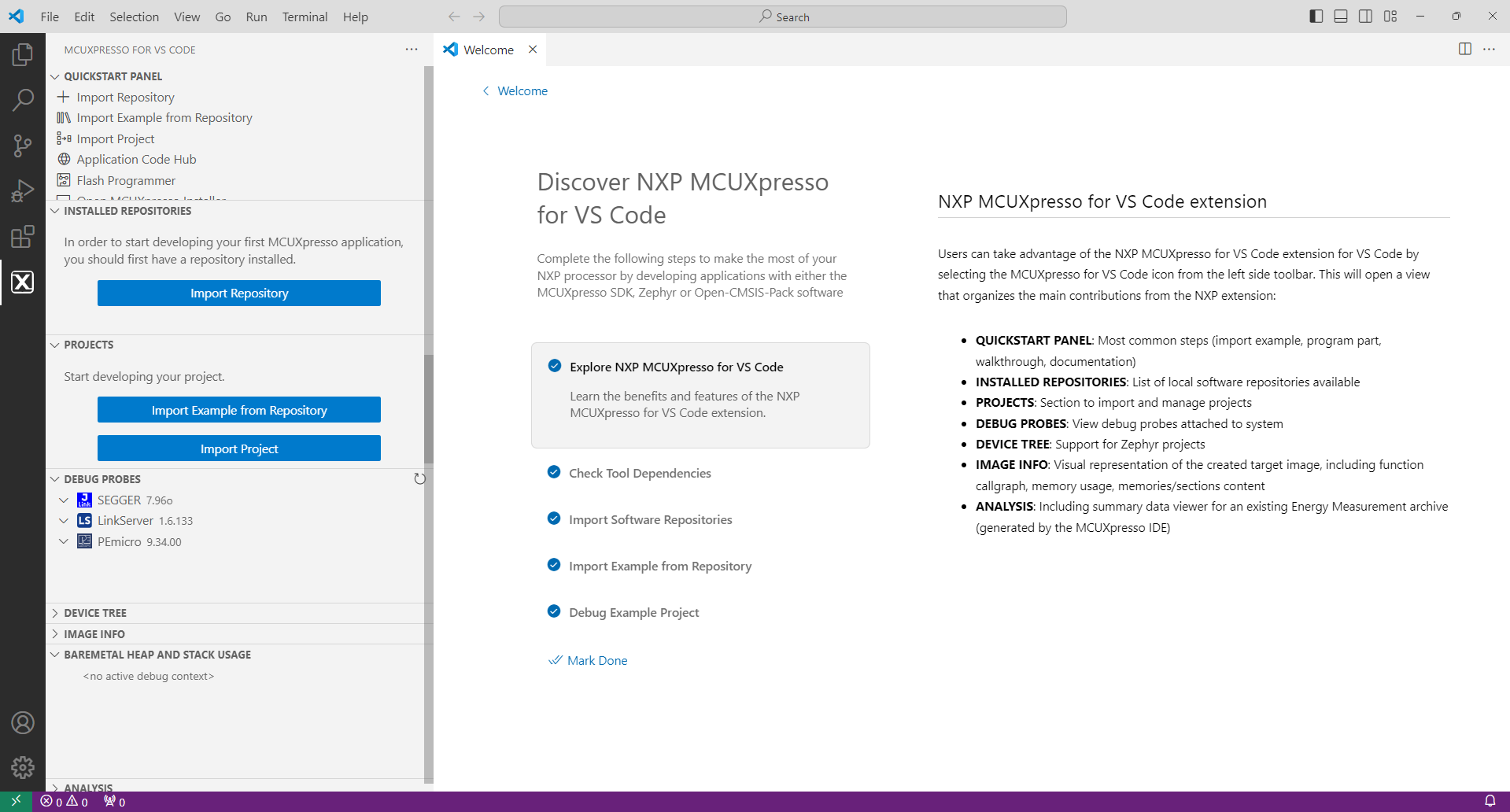
Task: Open the Extensions view icon
Action: [23, 236]
